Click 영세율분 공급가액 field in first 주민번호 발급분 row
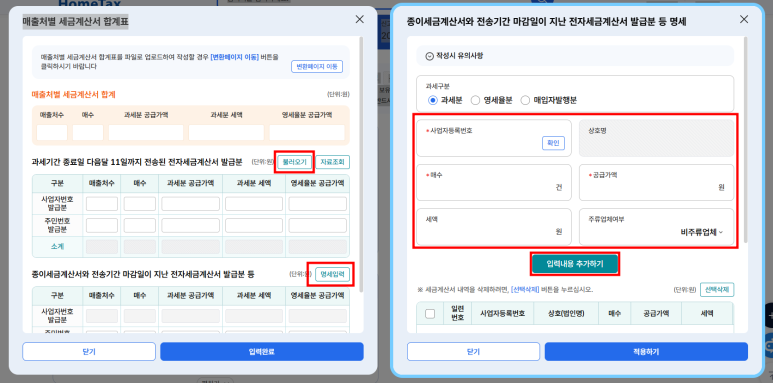Screen dimensions: 773x383 point(317,225)
